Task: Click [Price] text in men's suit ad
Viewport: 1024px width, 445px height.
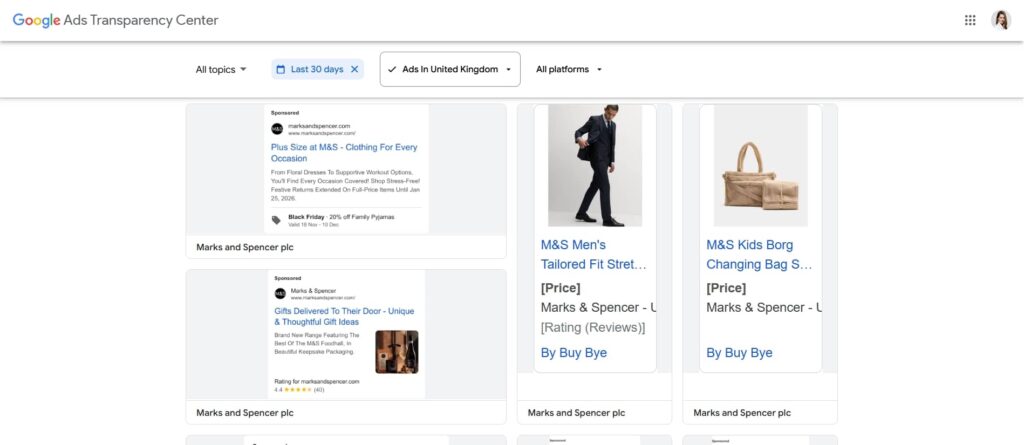Action: pos(560,288)
